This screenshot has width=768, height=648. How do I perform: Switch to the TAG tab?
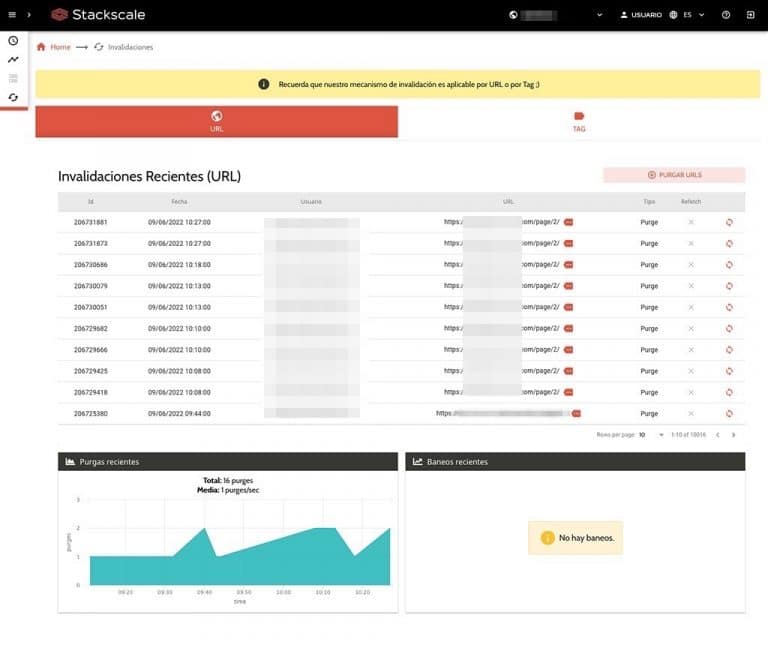578,122
